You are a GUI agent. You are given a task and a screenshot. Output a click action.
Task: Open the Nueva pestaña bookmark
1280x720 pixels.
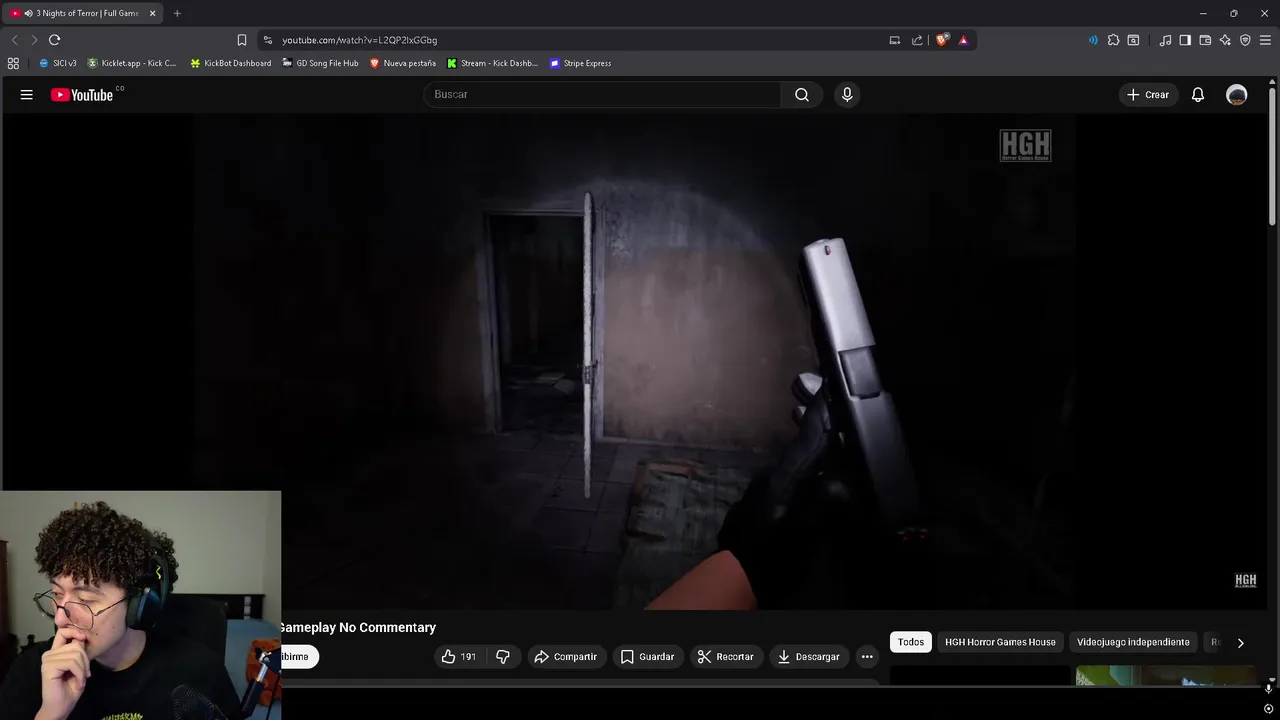point(403,63)
